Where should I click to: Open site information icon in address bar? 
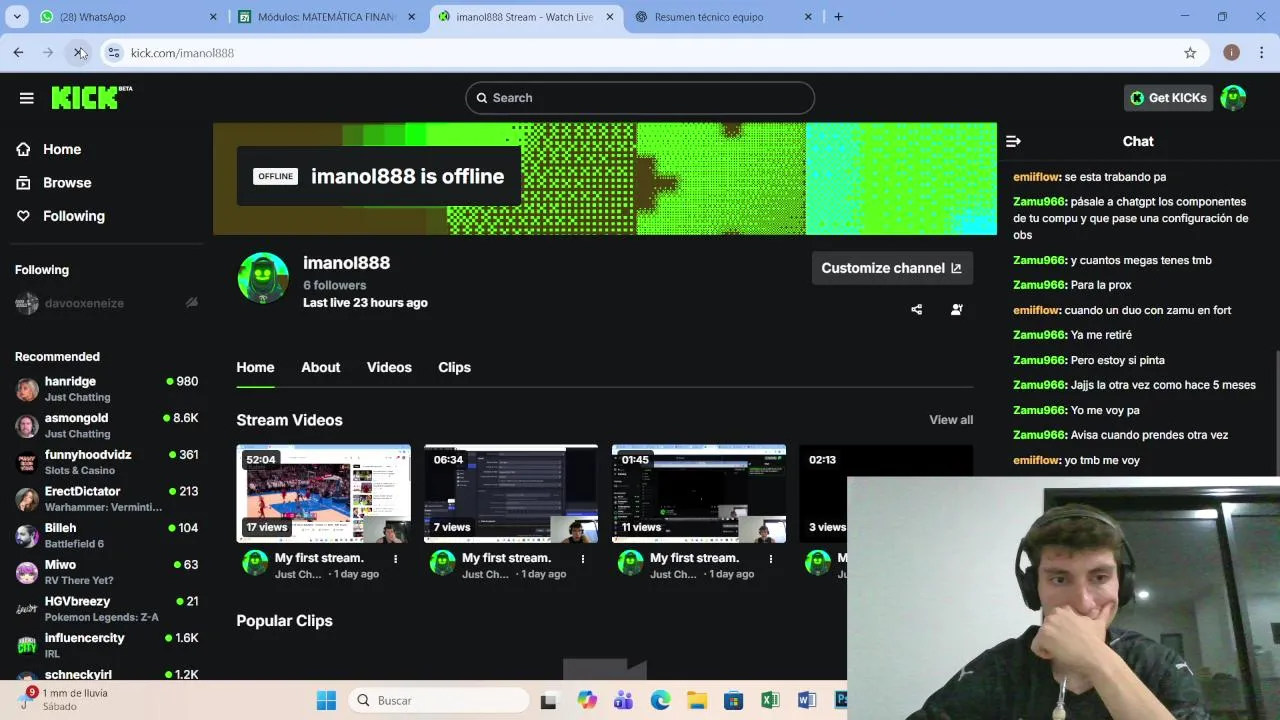[x=114, y=53]
